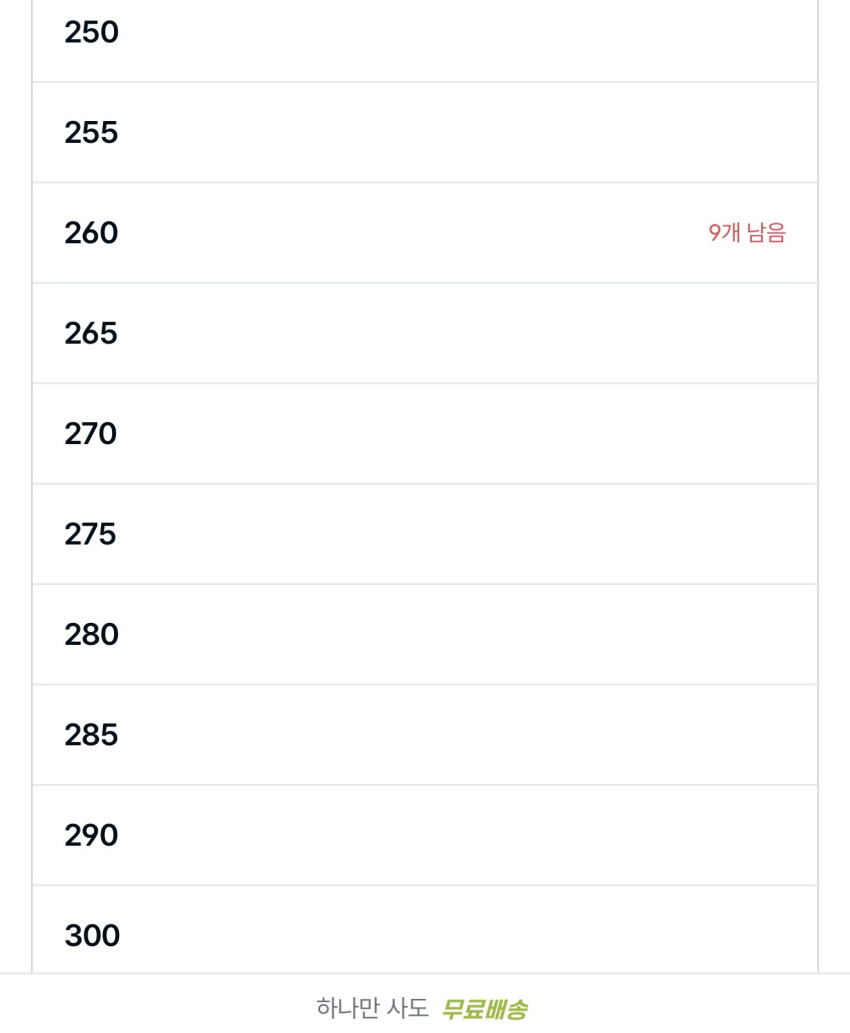Pick the size option just above 255
The width and height of the screenshot is (850, 1033).
pos(91,33)
